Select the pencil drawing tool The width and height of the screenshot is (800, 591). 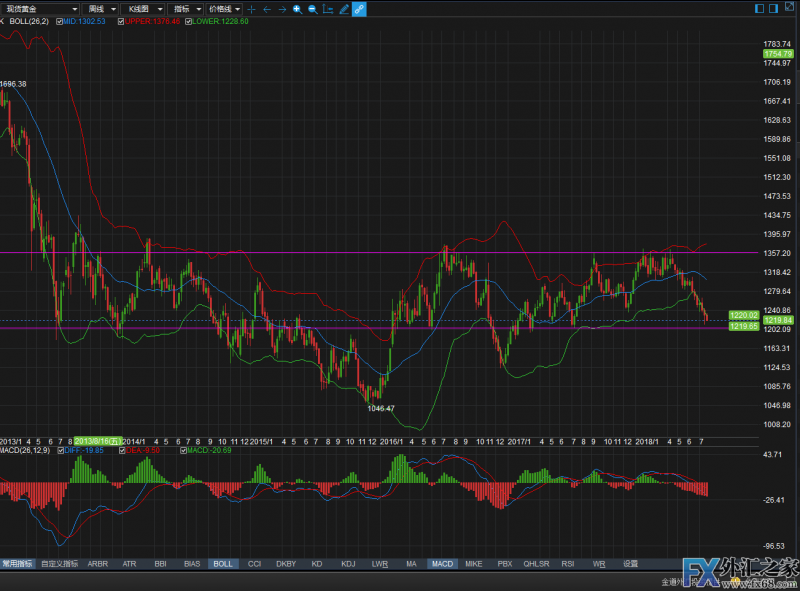[344, 8]
